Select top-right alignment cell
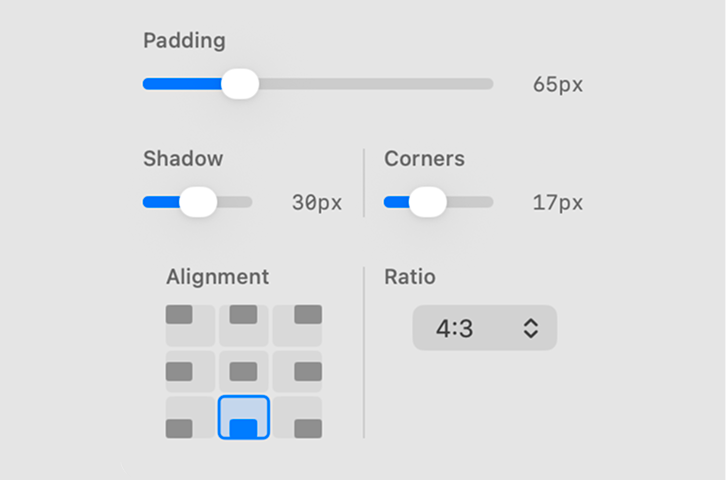The height and width of the screenshot is (480, 726). click(x=298, y=325)
